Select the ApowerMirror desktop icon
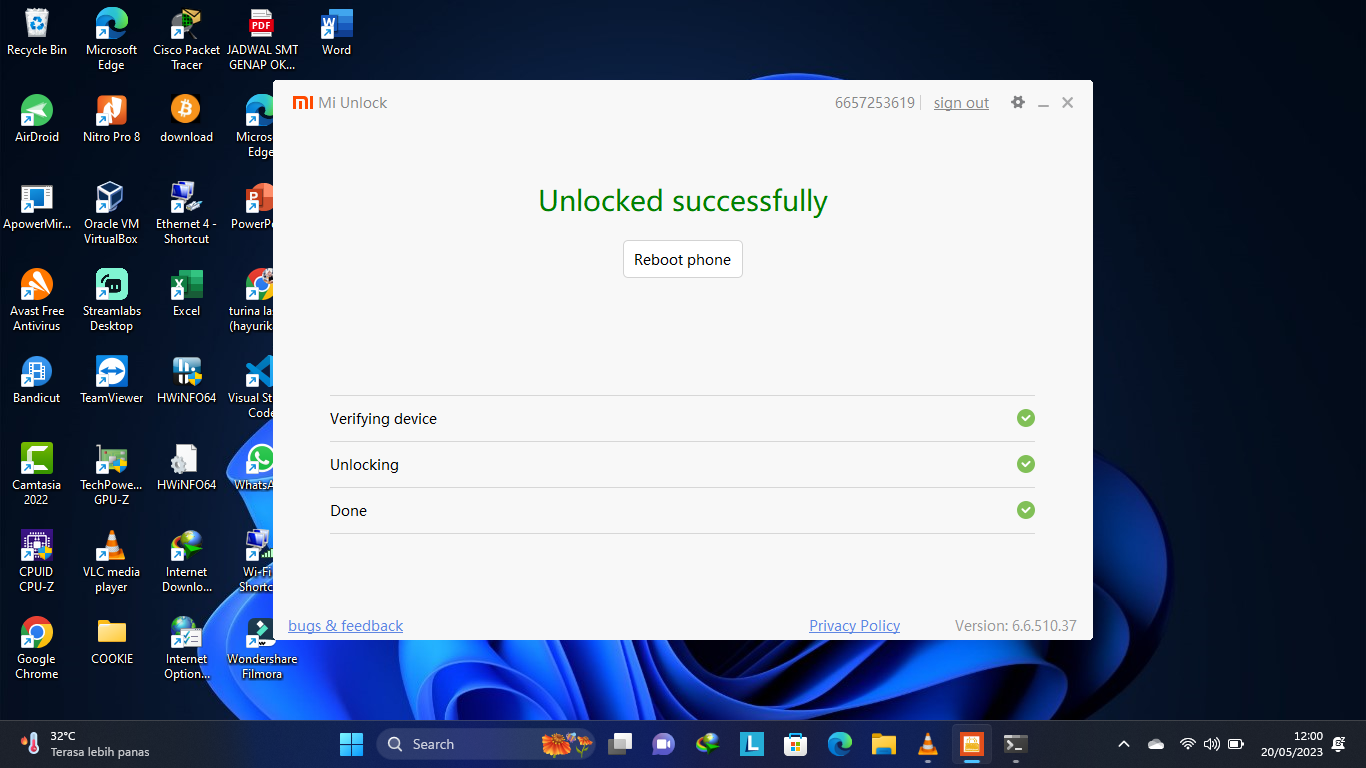This screenshot has height=768, width=1366. click(37, 206)
